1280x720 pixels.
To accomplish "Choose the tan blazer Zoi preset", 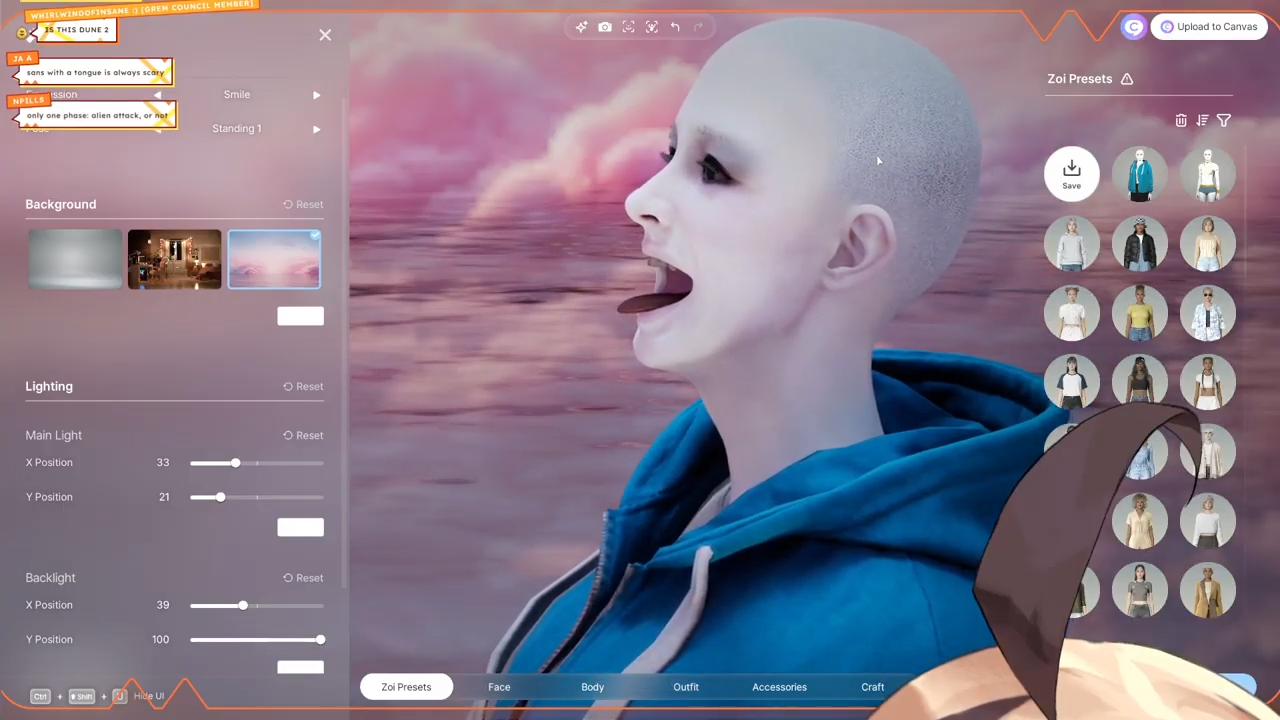I will [1208, 590].
